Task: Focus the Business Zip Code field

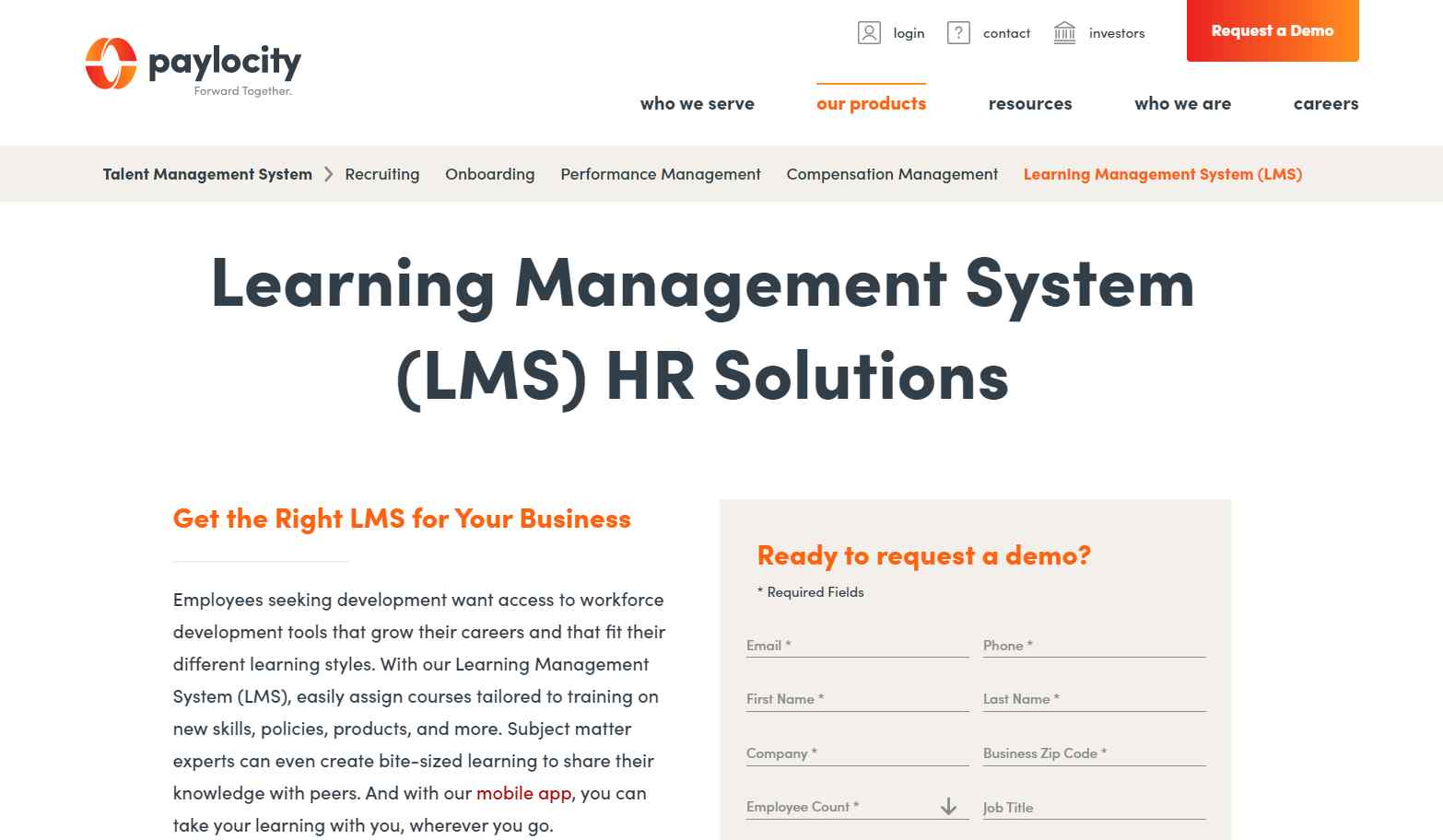Action: pos(1095,752)
